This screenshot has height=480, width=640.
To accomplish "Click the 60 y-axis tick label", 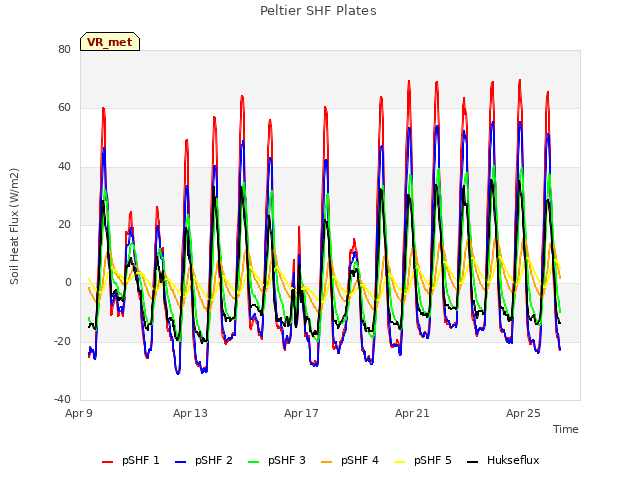I will [64, 108].
